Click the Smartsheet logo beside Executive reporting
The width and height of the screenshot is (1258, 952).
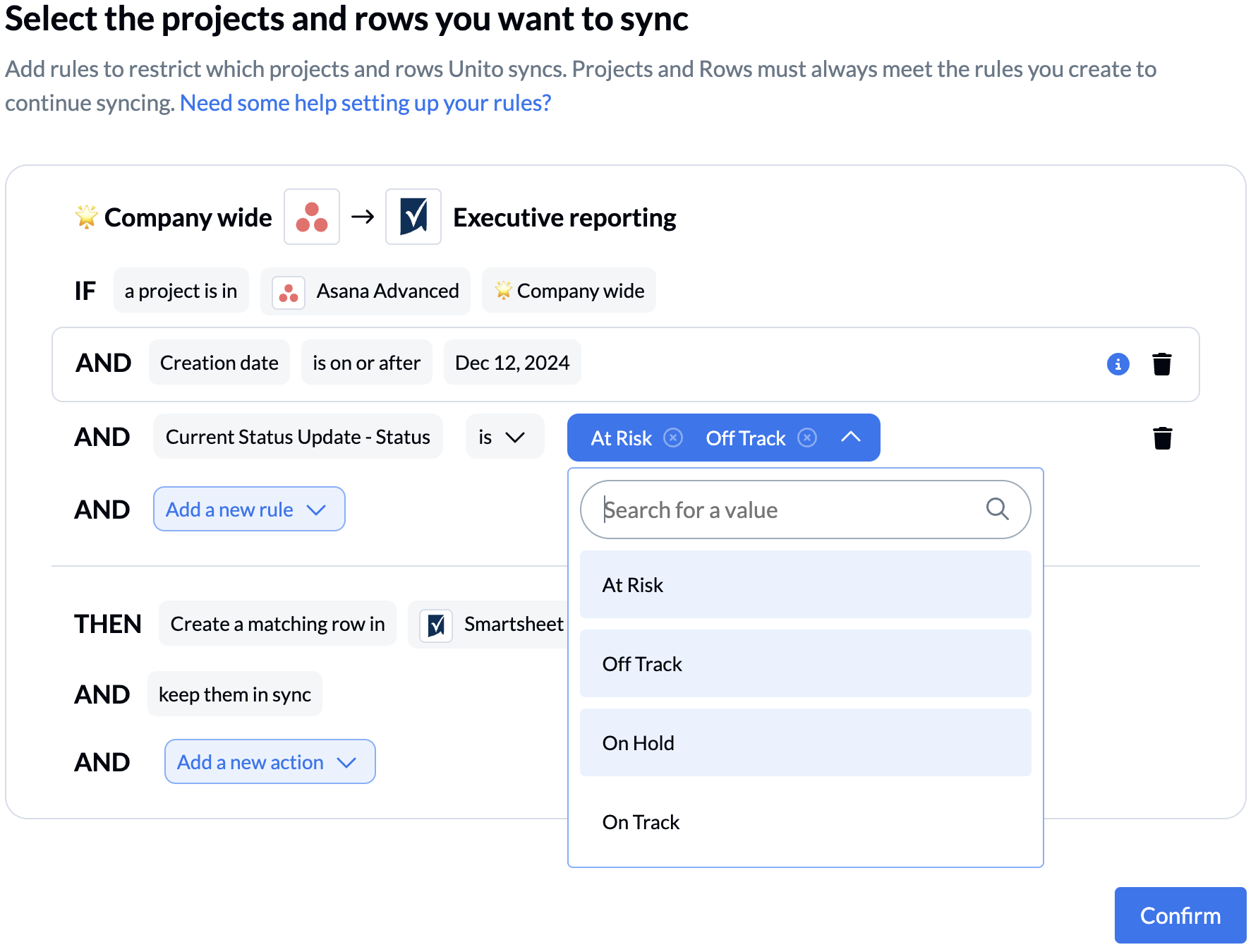coord(413,217)
